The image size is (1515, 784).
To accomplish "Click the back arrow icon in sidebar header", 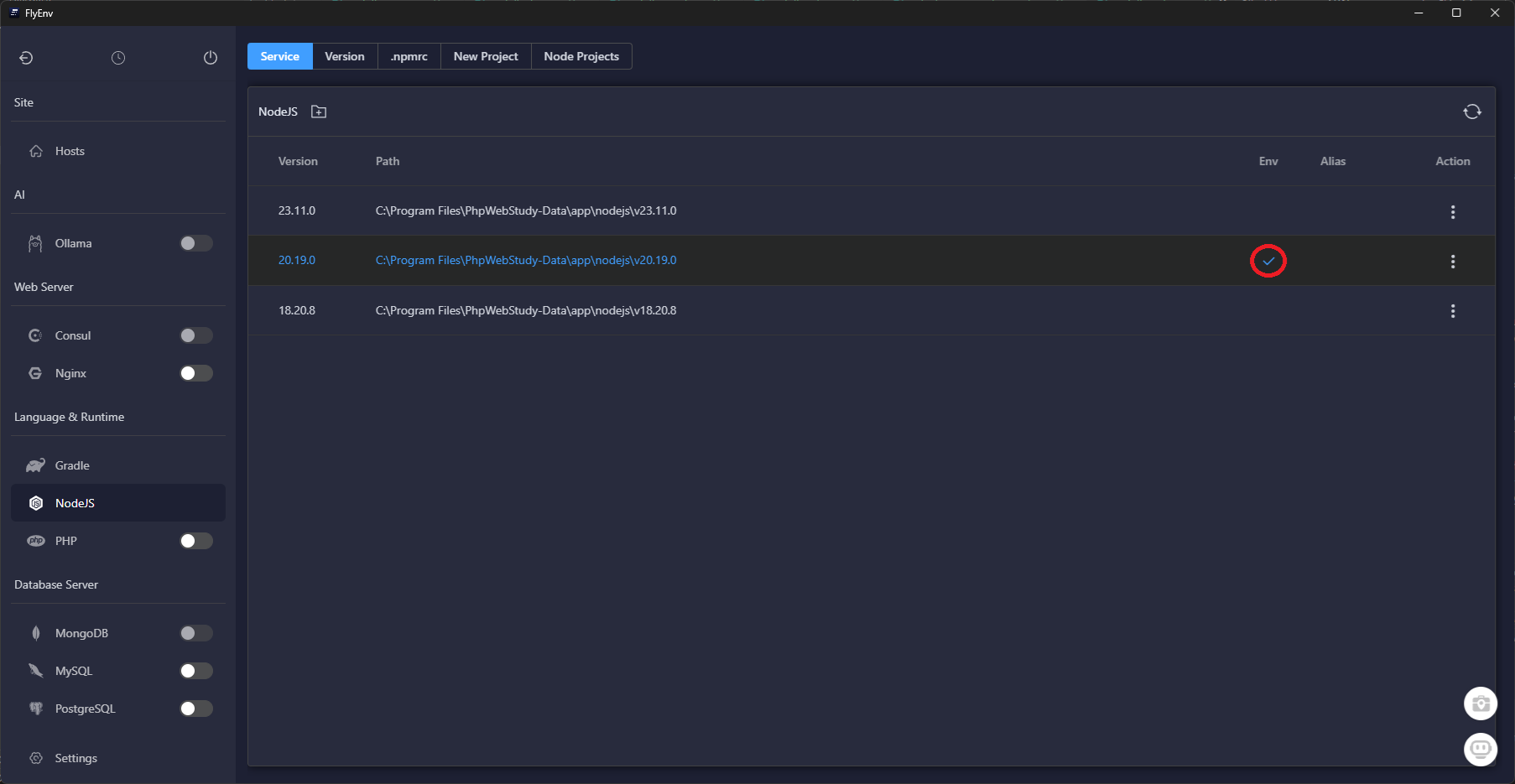I will coord(26,58).
